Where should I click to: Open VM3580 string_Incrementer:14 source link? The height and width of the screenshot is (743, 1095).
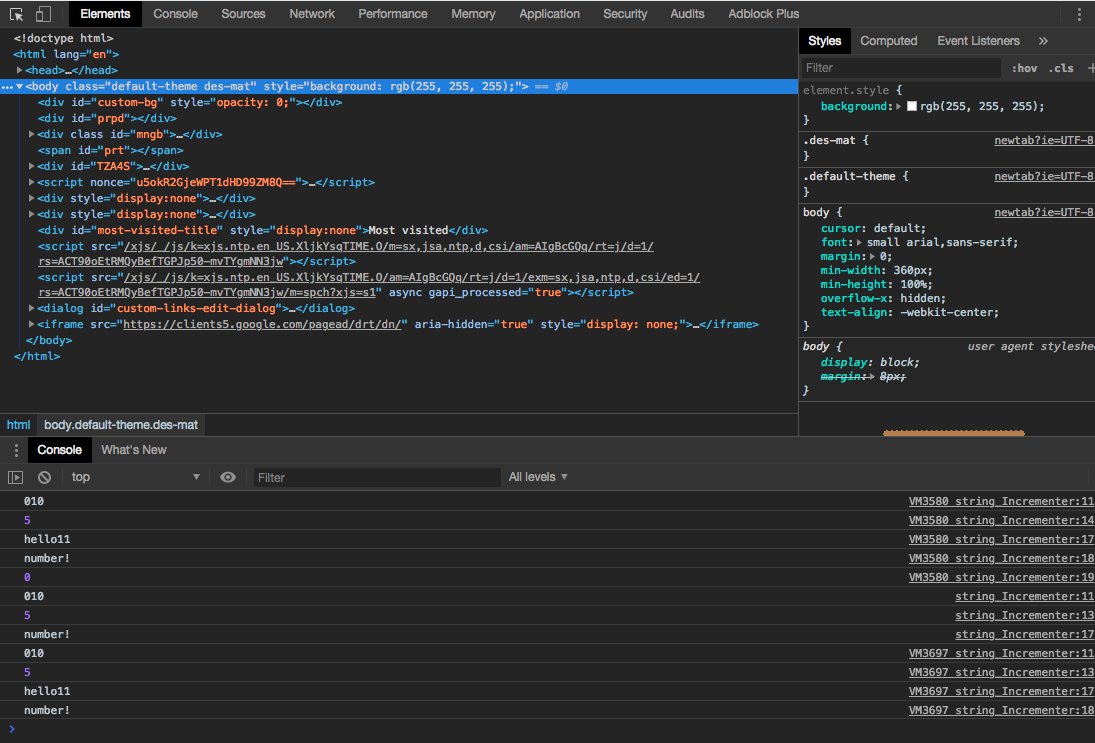click(x=1001, y=520)
